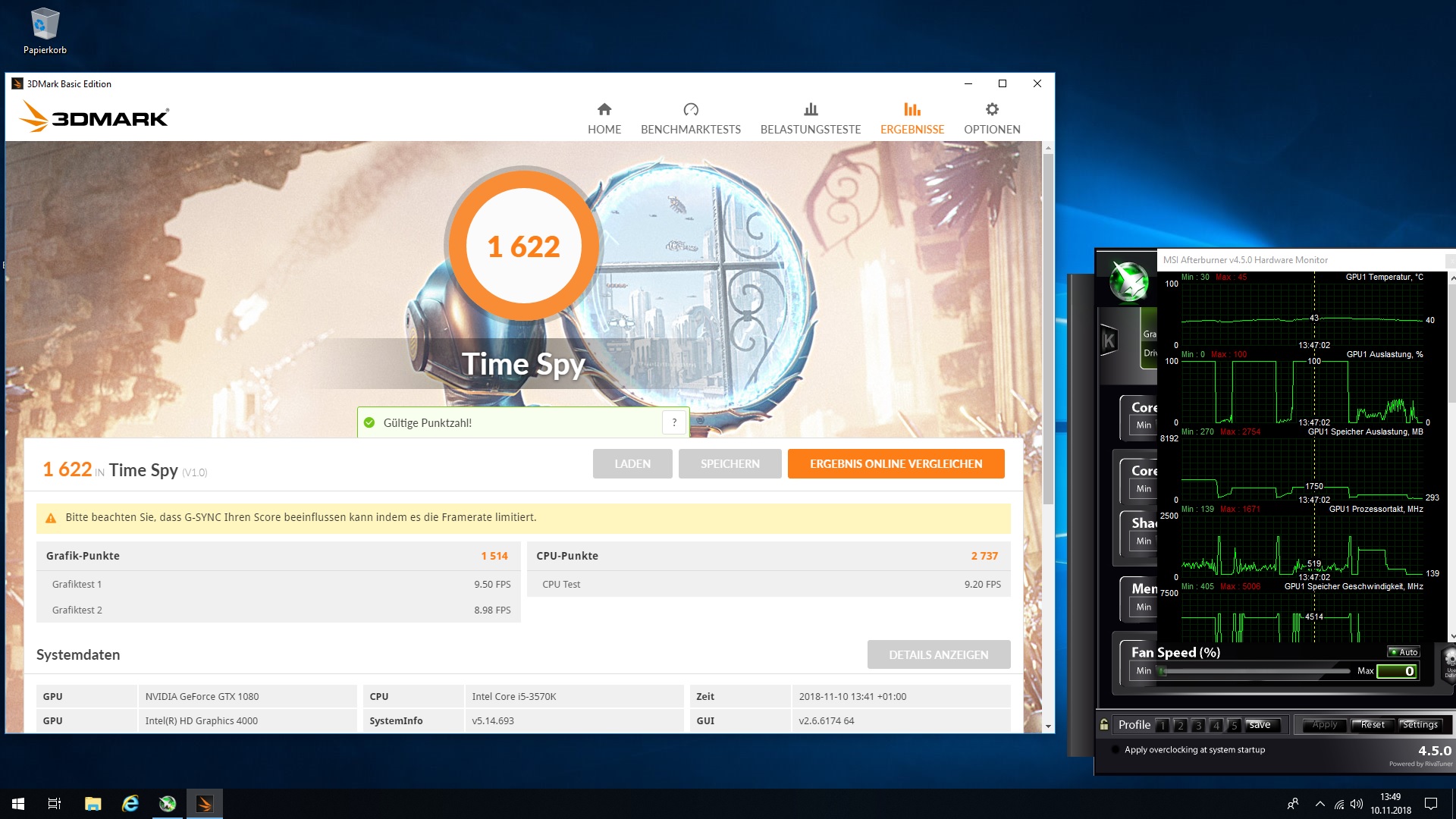Click ERGEBNIS ONLINE VERGLEICHEN button
This screenshot has width=1456, height=819.
pos(896,463)
